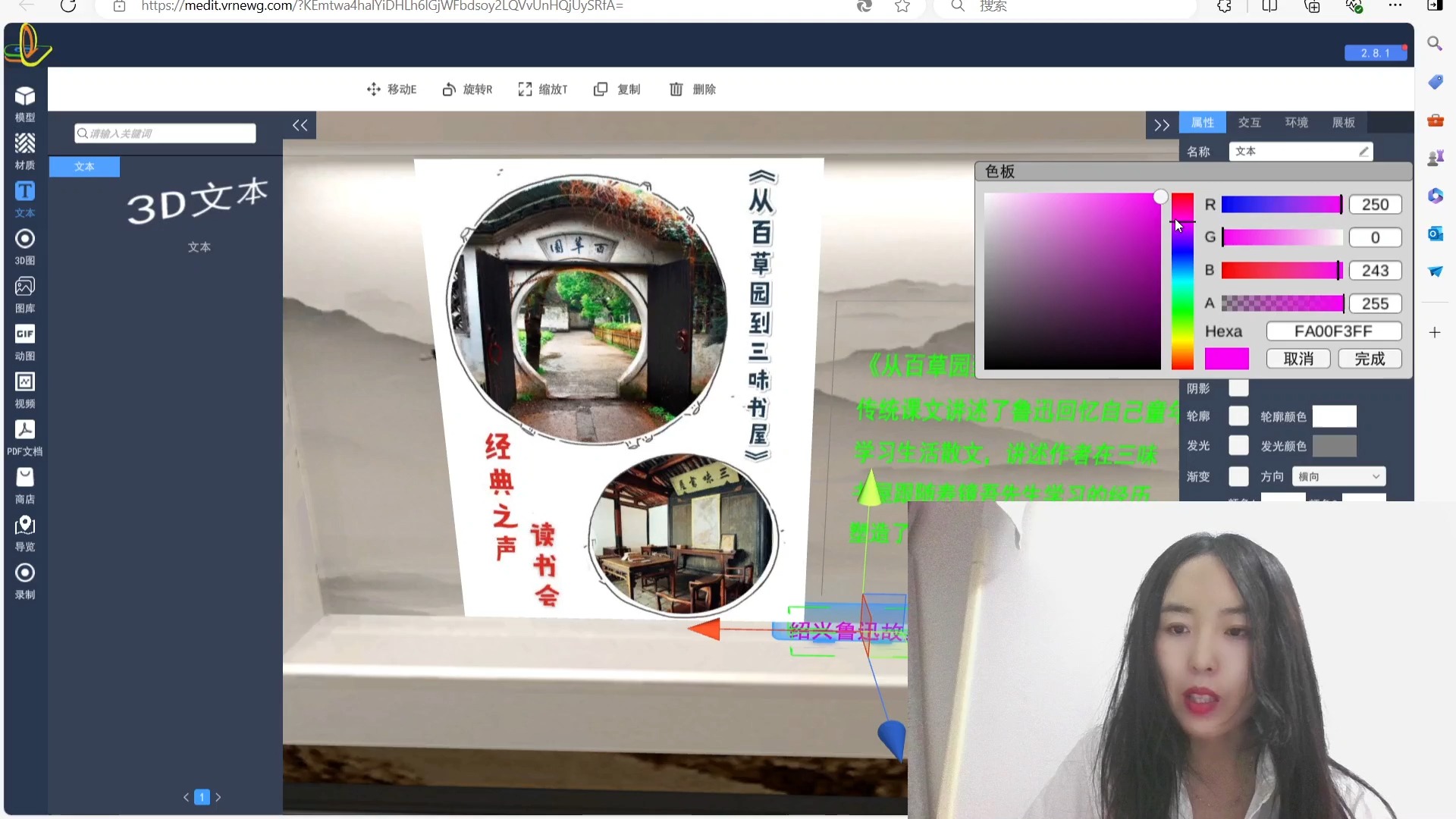Click the vertical hue spectrum bar
Screen dimensions: 1456x819
1182,281
